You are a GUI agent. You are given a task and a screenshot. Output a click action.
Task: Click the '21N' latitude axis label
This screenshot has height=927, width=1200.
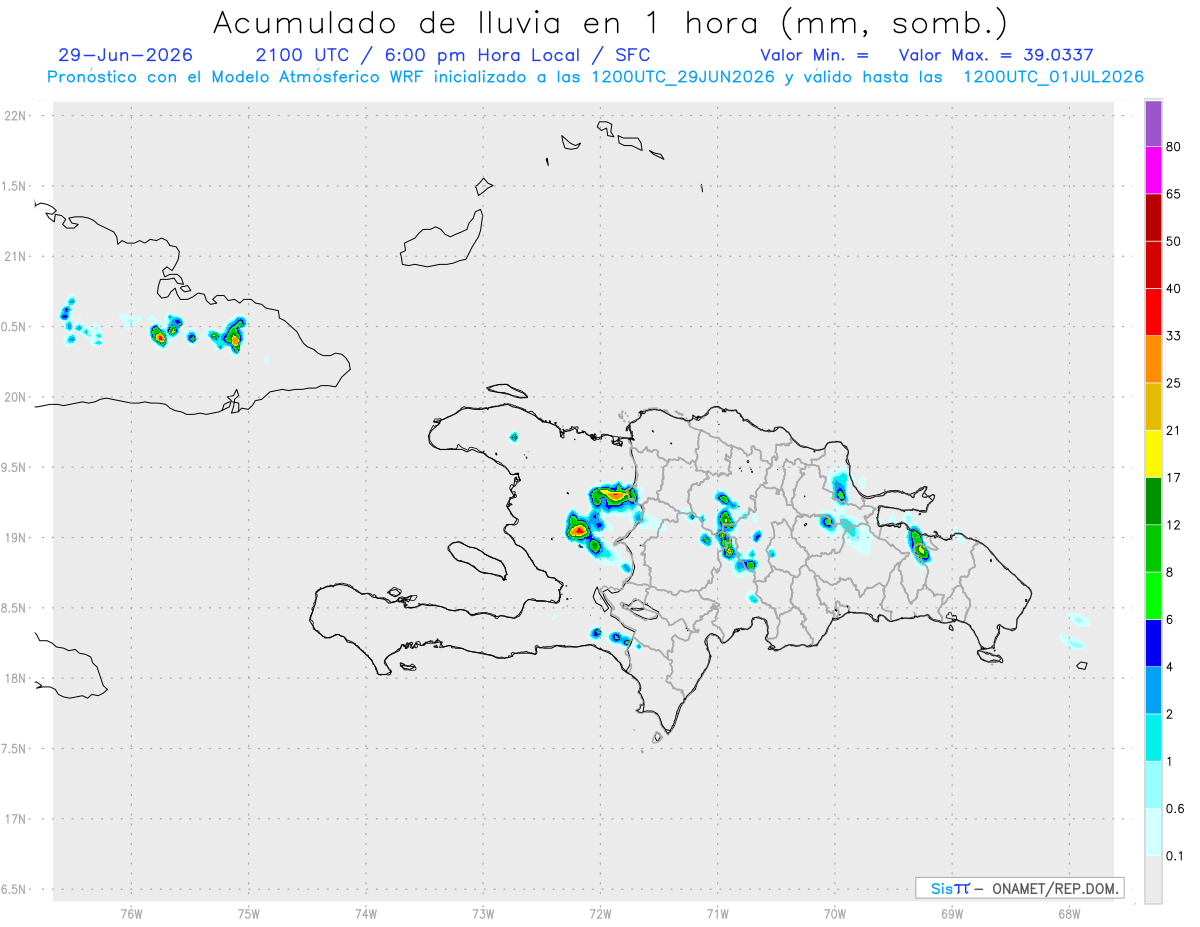coord(17,256)
